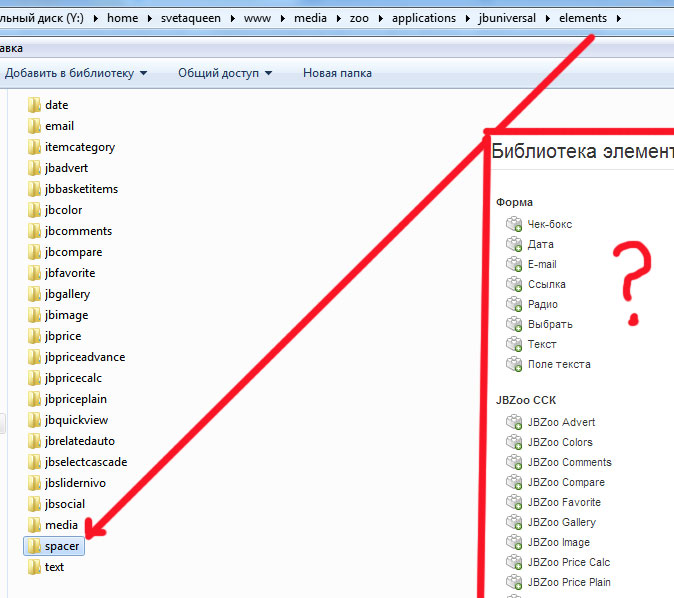Viewport: 674px width, 598px height.
Task: Add the JBZoo Colors element icon
Action: 514,442
